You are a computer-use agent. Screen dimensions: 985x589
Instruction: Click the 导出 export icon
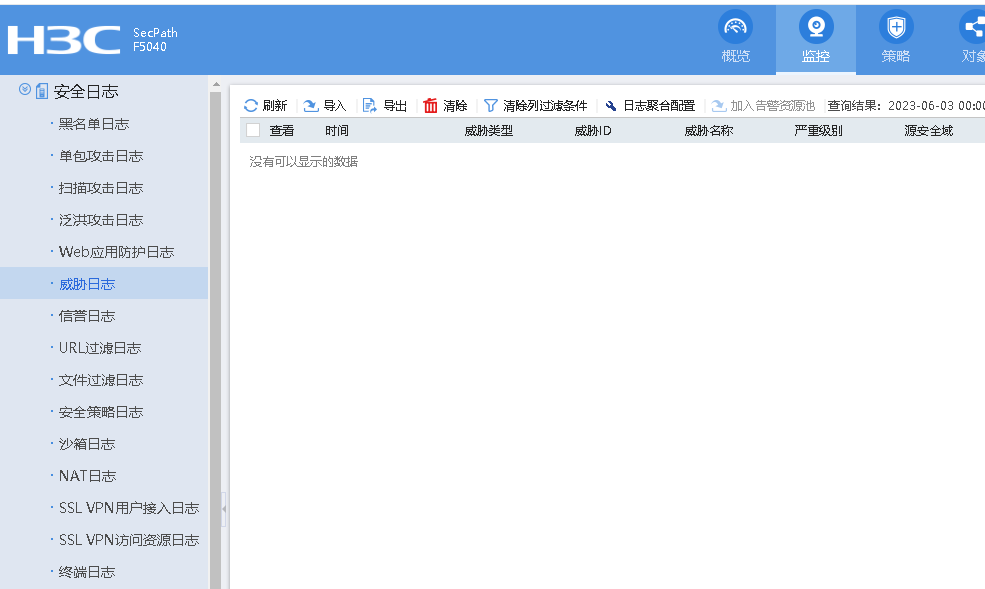(x=369, y=105)
